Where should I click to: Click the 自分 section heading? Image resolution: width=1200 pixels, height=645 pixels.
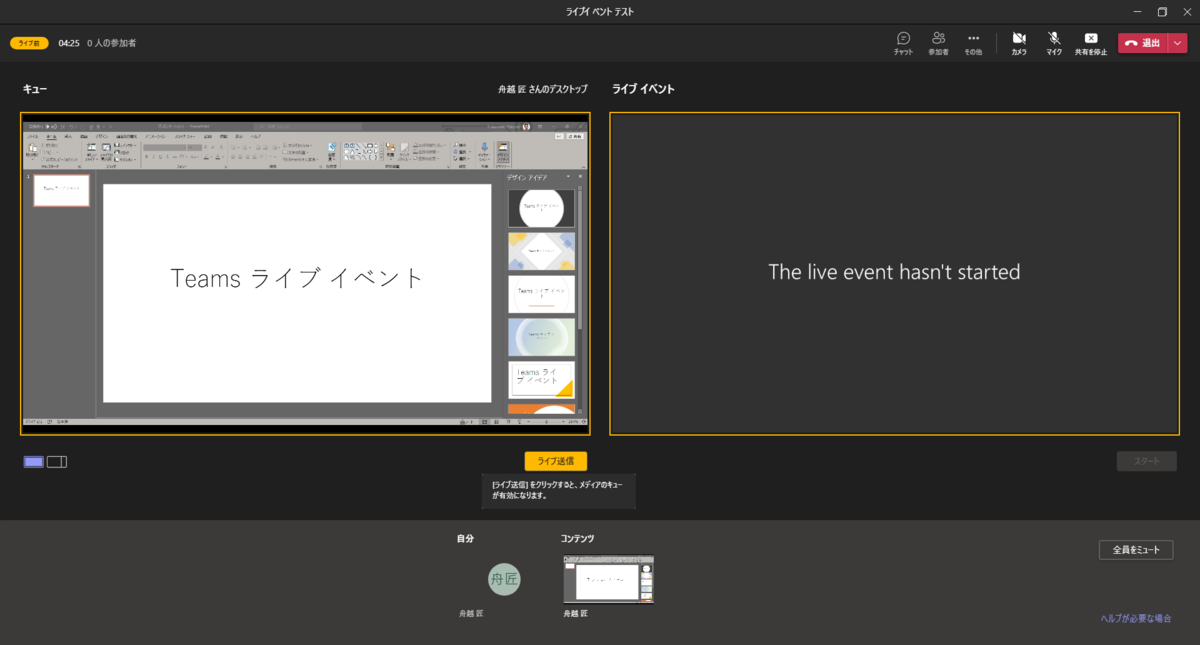[465, 539]
